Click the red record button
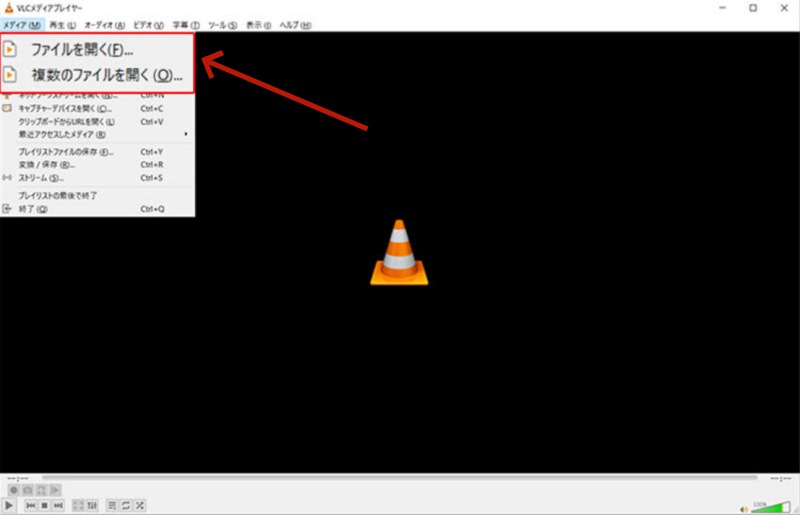Image resolution: width=800 pixels, height=515 pixels. [x=14, y=490]
